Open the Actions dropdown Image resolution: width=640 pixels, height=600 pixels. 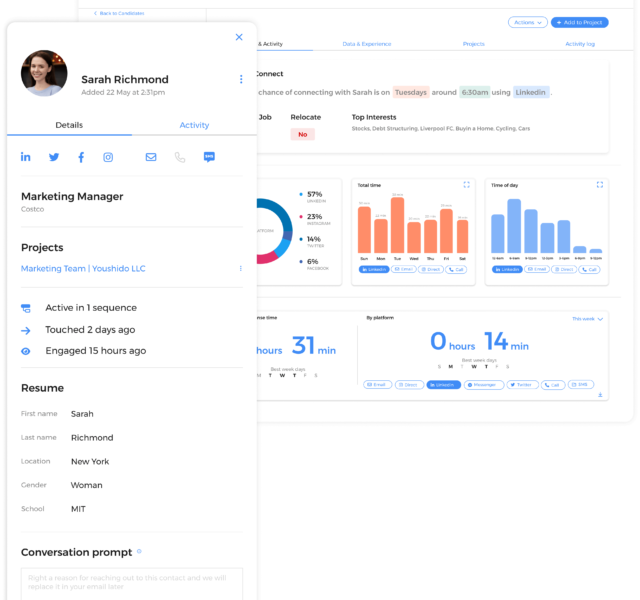coord(526,22)
